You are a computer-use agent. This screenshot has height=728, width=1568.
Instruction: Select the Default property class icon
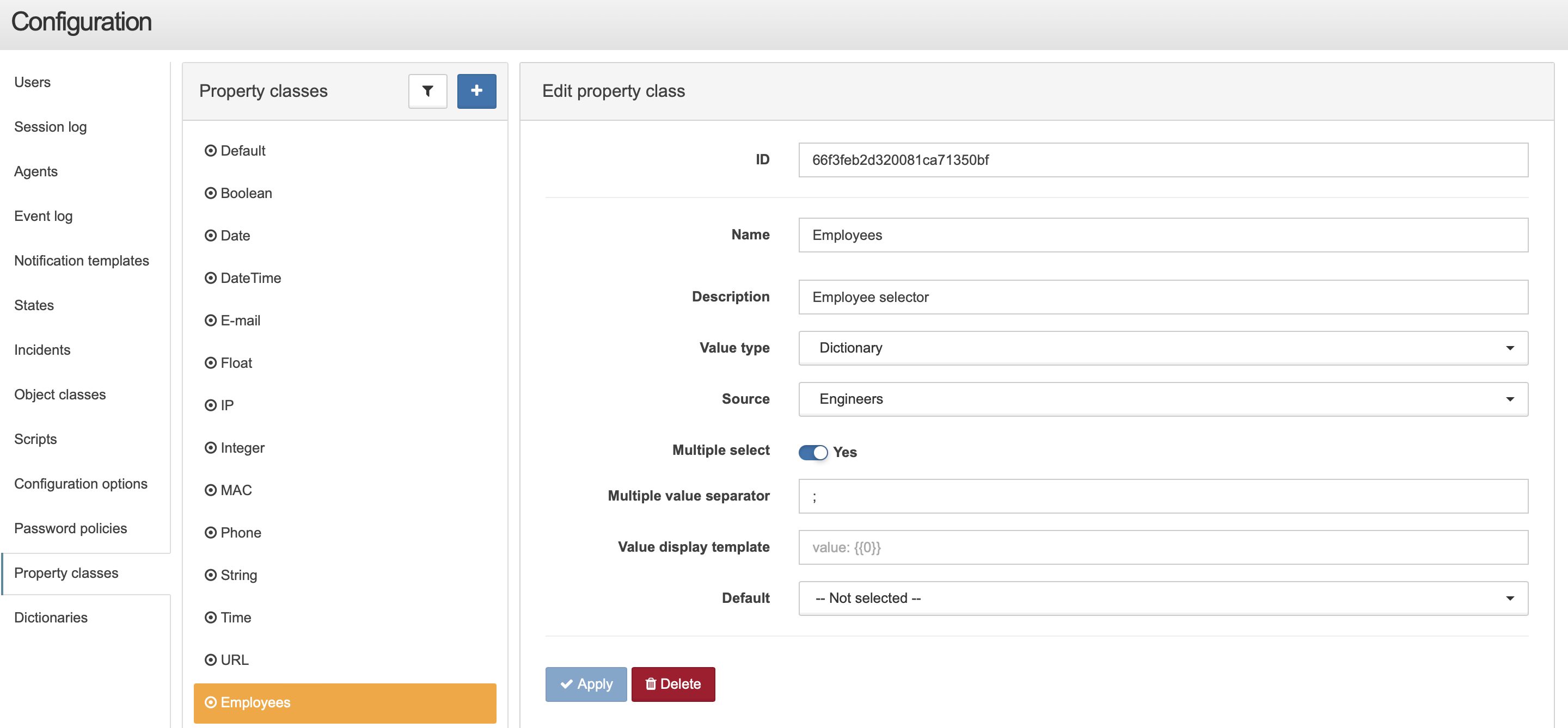pyautogui.click(x=211, y=151)
